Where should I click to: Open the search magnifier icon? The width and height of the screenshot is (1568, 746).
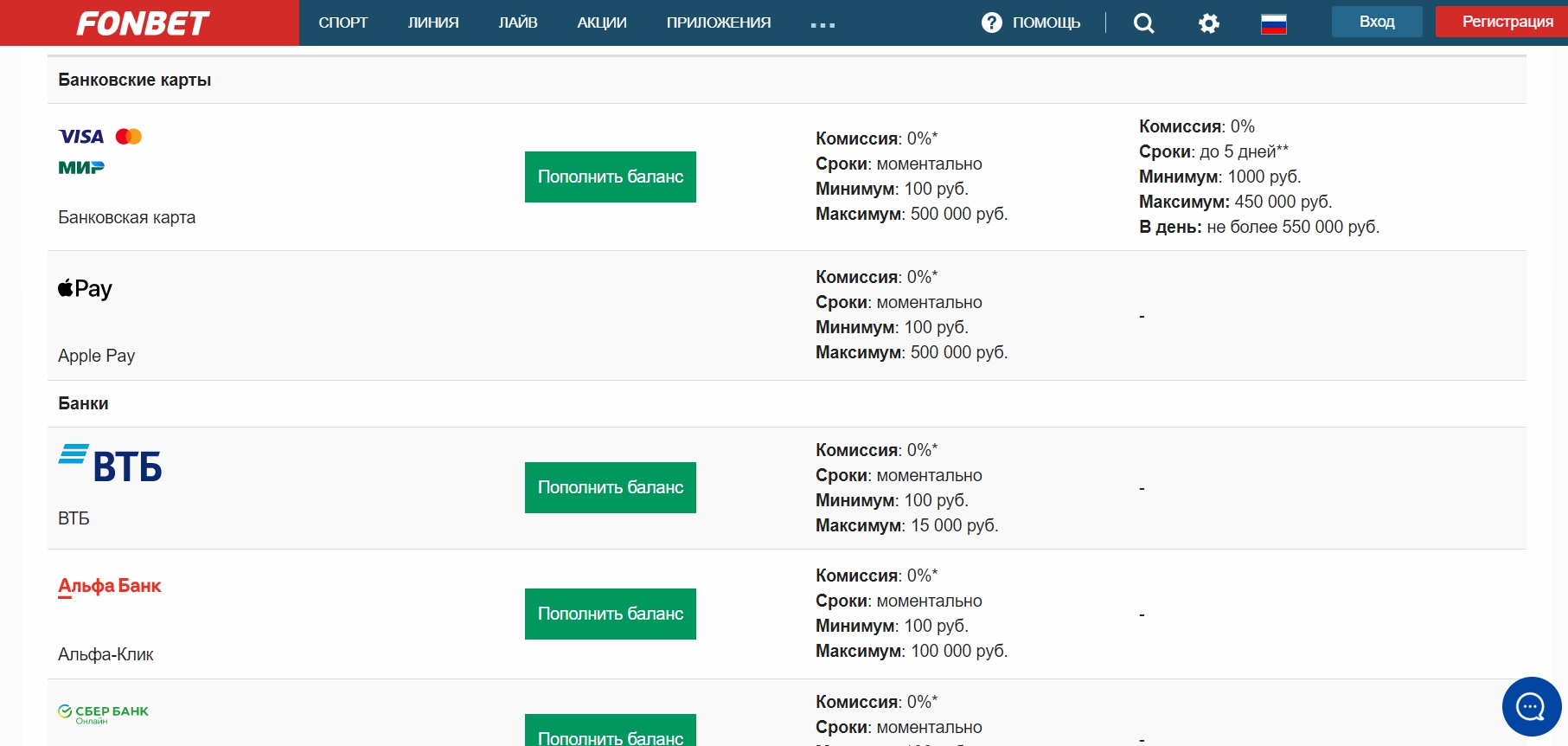[1143, 23]
